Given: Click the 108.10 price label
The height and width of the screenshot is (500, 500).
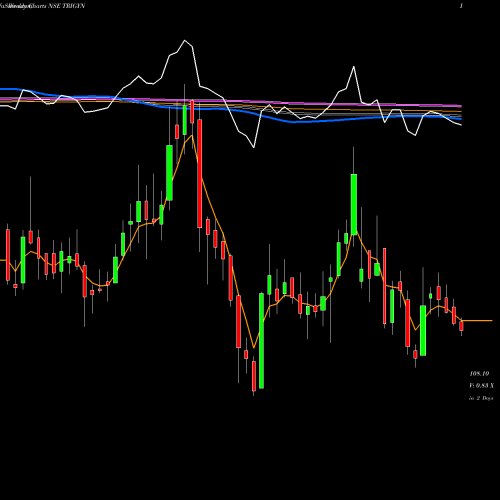Looking at the screenshot, I should click(479, 374).
